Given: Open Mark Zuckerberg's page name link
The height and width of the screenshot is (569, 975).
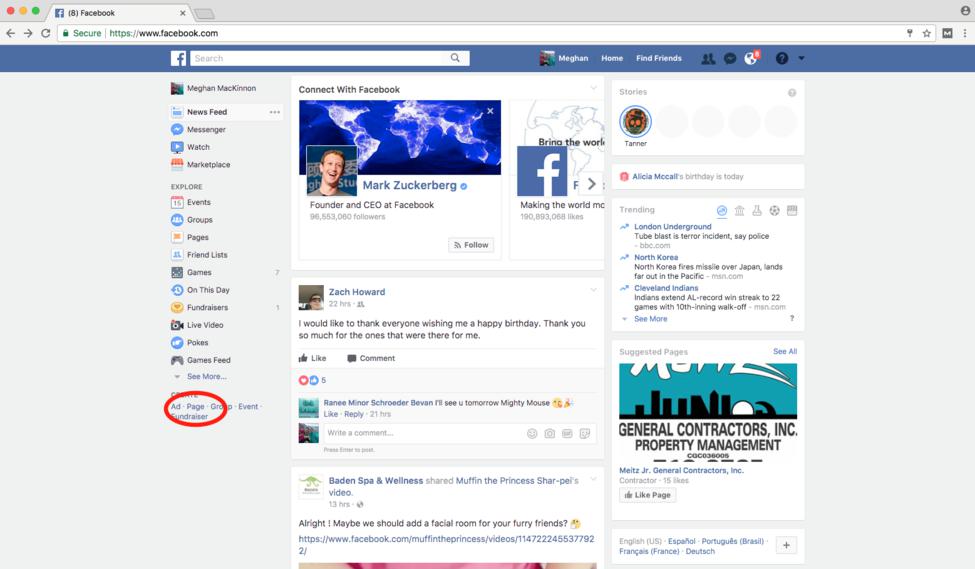Looking at the screenshot, I should click(410, 185).
